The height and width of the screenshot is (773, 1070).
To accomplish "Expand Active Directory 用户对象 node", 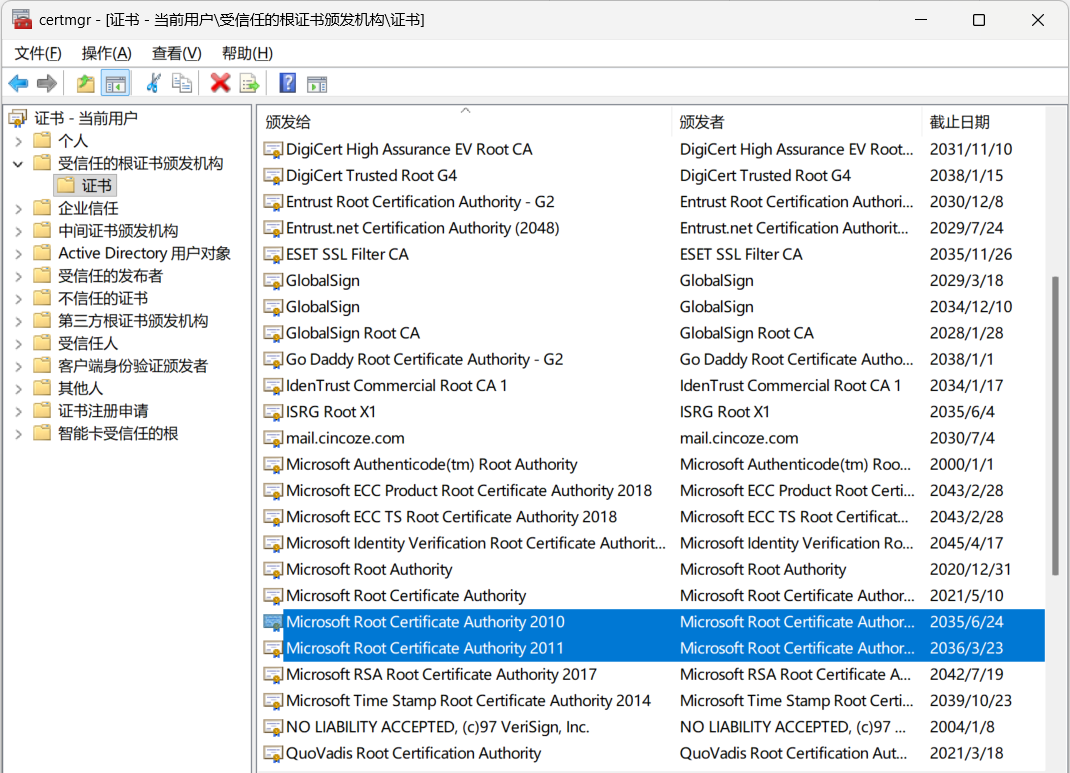I will pyautogui.click(x=18, y=254).
